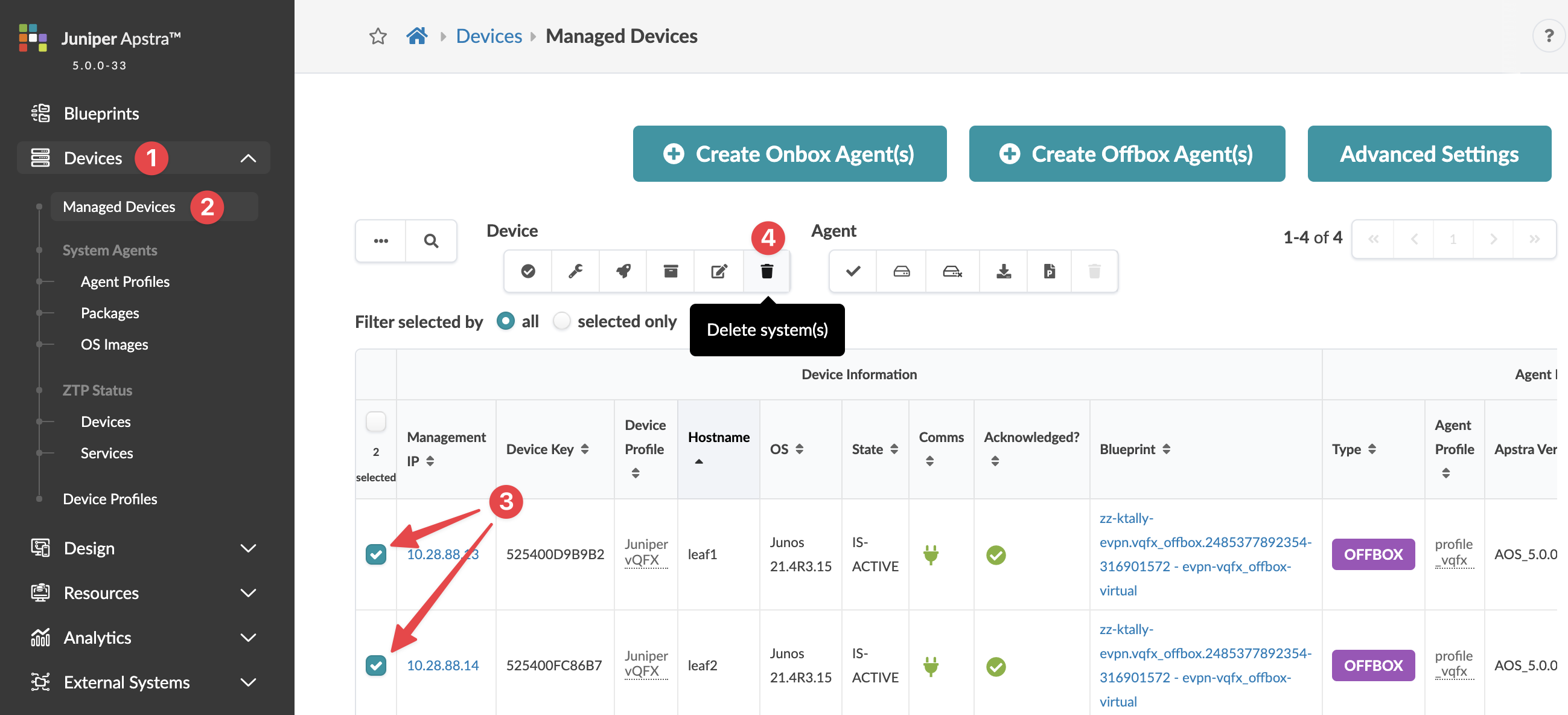Click the agent install download icon
Viewport: 1568px width, 715px height.
tap(1003, 271)
